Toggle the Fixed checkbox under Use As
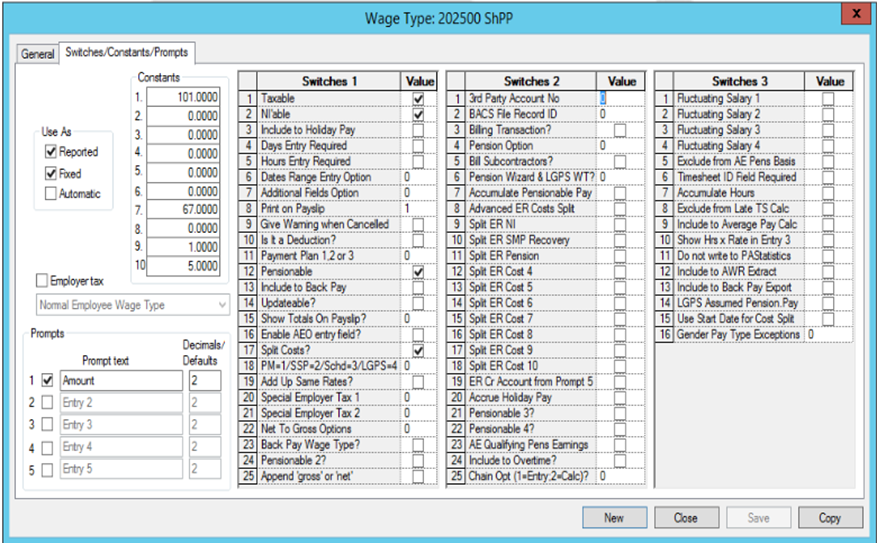 pyautogui.click(x=51, y=173)
